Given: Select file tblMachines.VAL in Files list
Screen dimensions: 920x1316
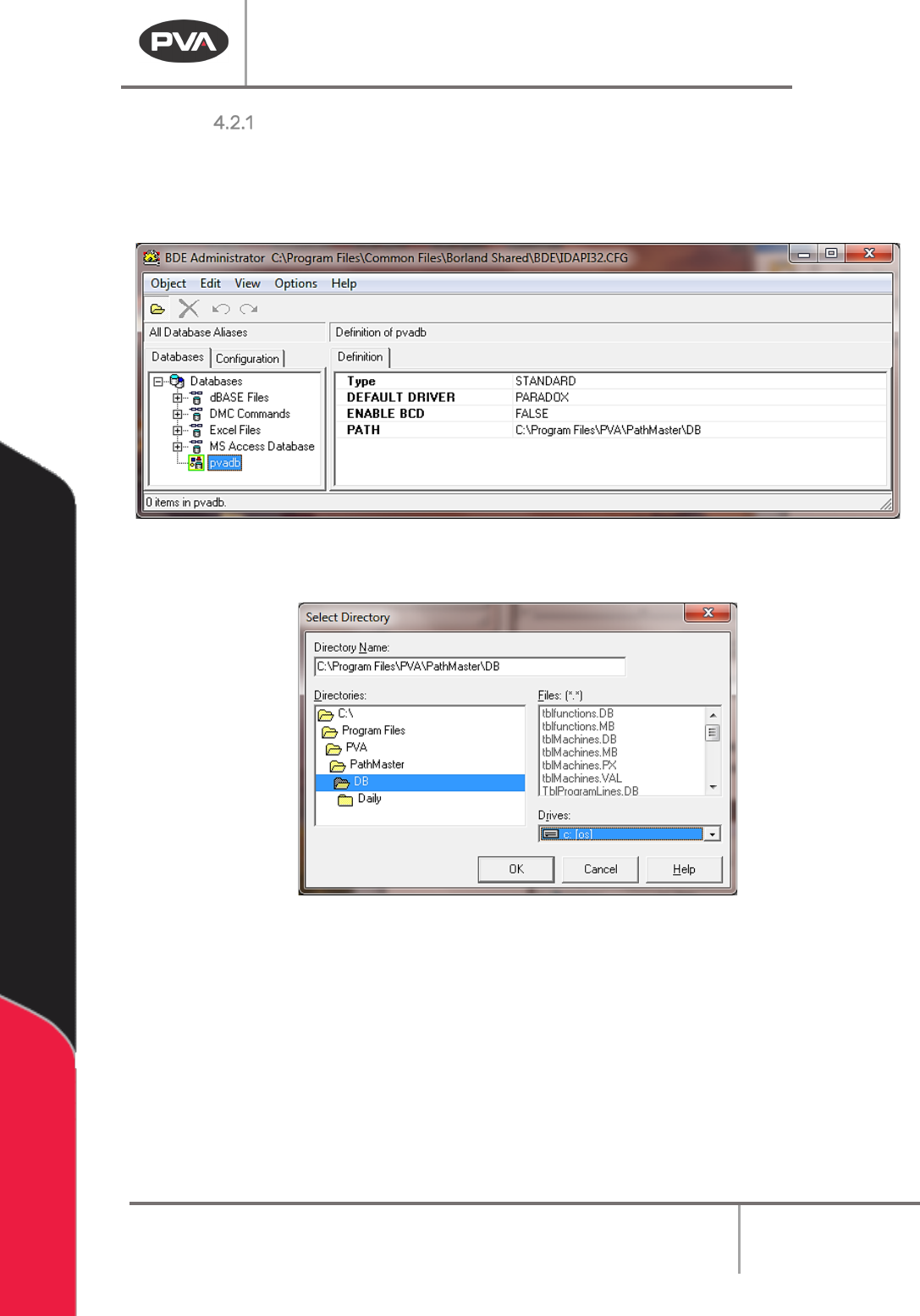Looking at the screenshot, I should (581, 779).
